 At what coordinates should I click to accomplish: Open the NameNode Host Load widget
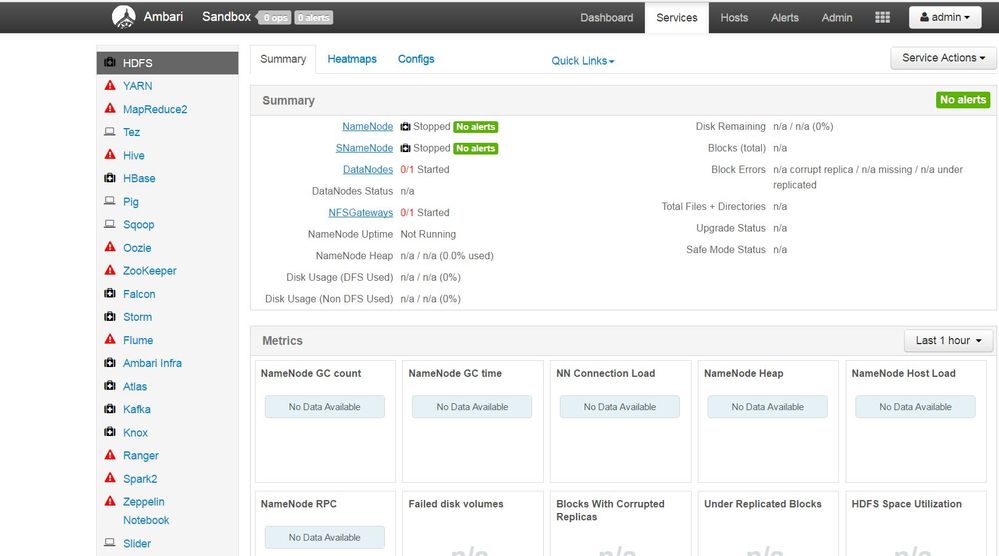916,422
